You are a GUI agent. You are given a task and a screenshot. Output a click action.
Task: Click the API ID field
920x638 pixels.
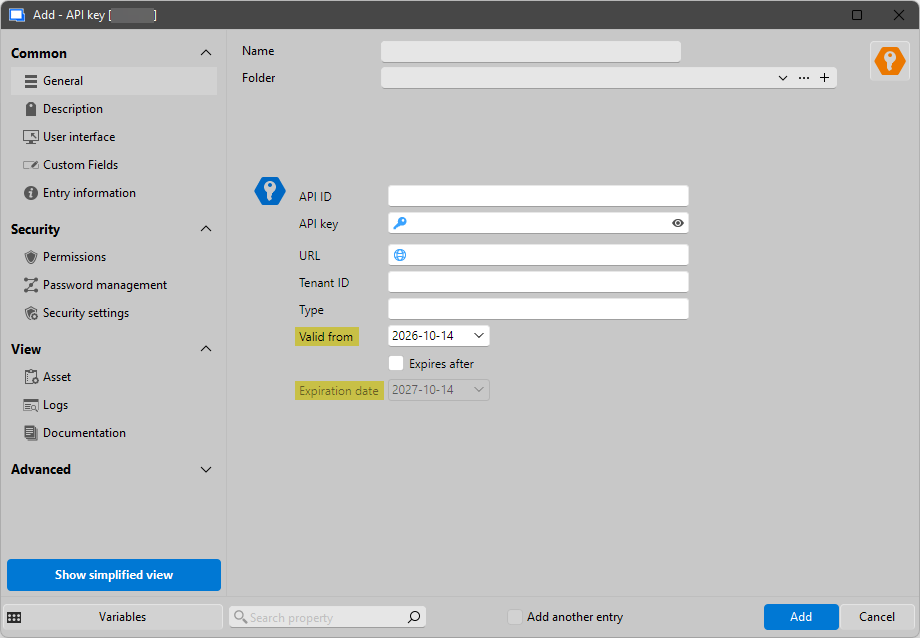[538, 196]
